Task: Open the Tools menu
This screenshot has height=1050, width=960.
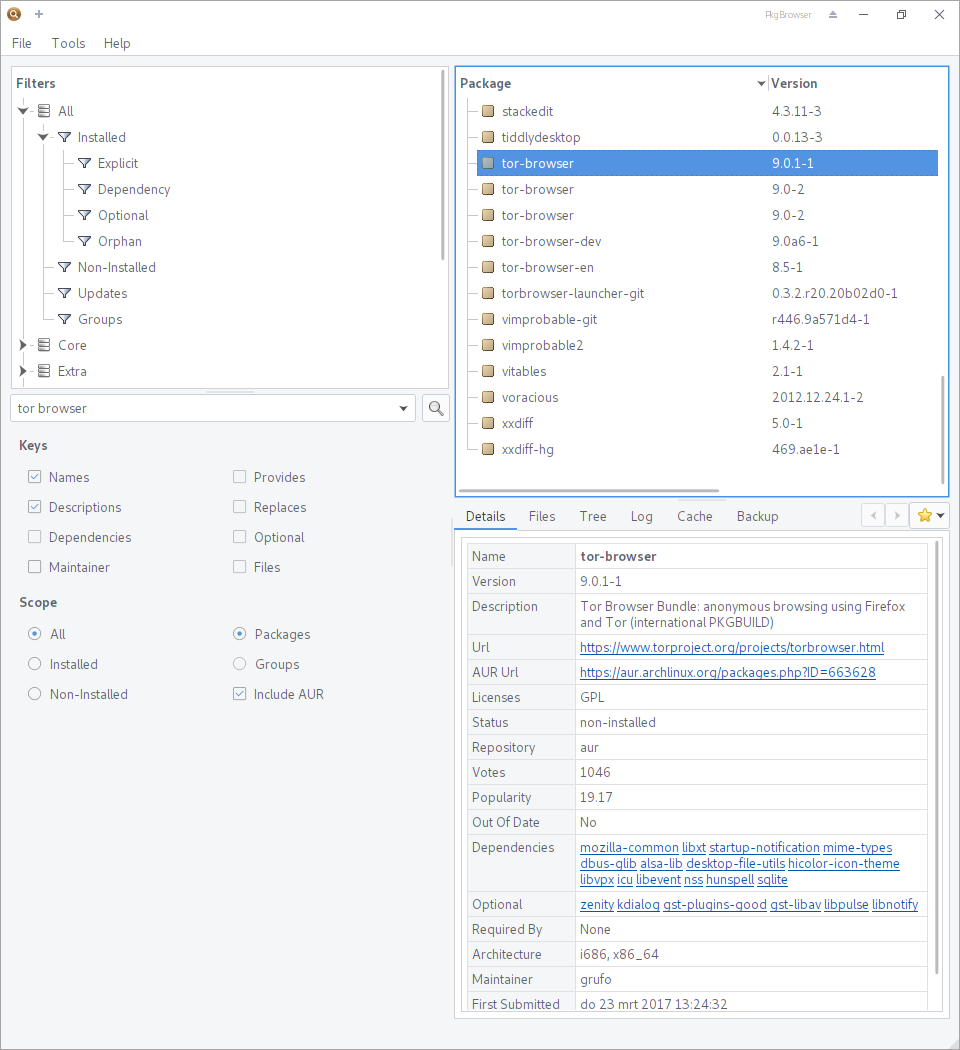Action: (68, 43)
